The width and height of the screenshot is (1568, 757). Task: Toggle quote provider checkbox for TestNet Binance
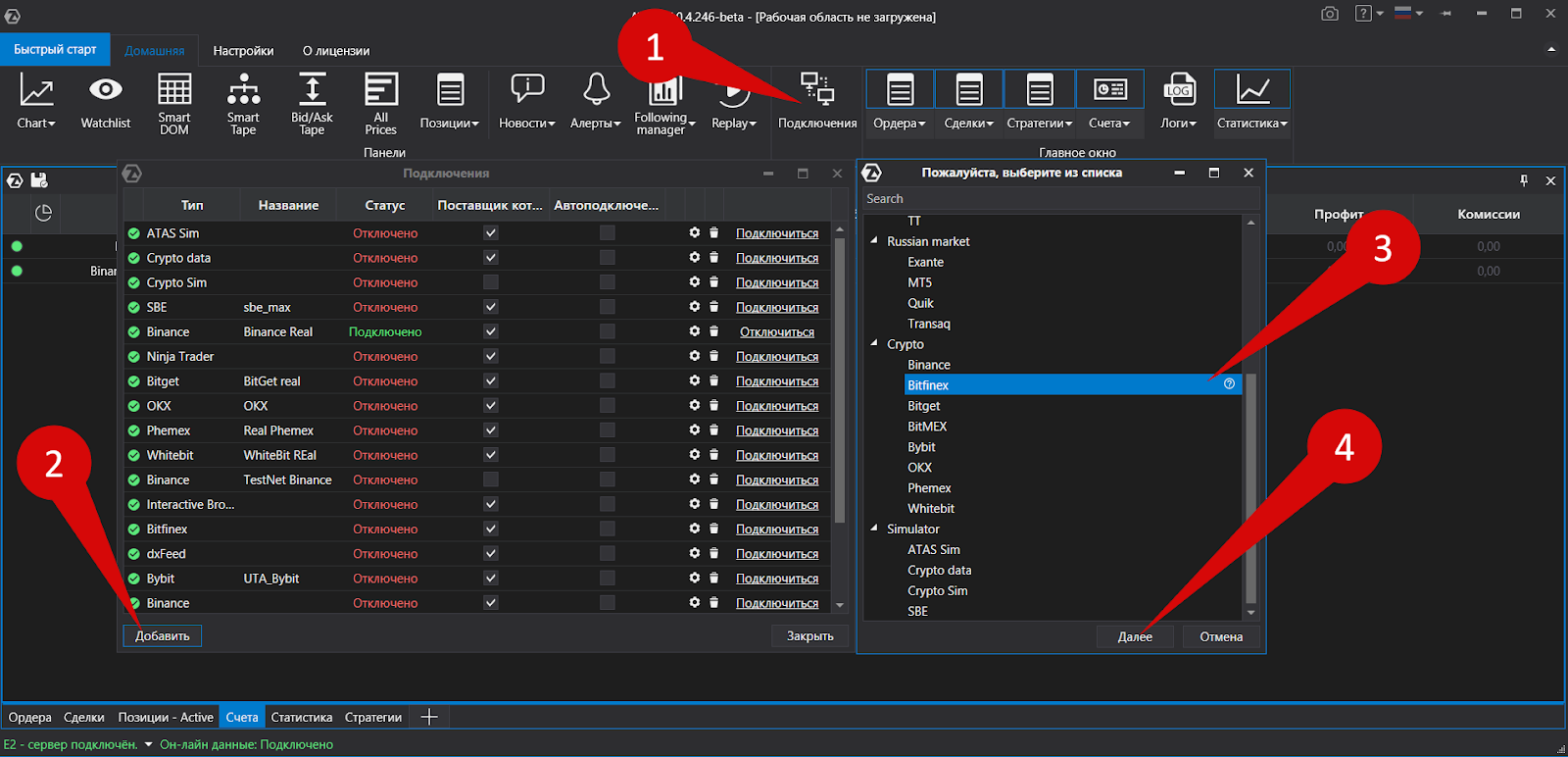click(x=491, y=479)
